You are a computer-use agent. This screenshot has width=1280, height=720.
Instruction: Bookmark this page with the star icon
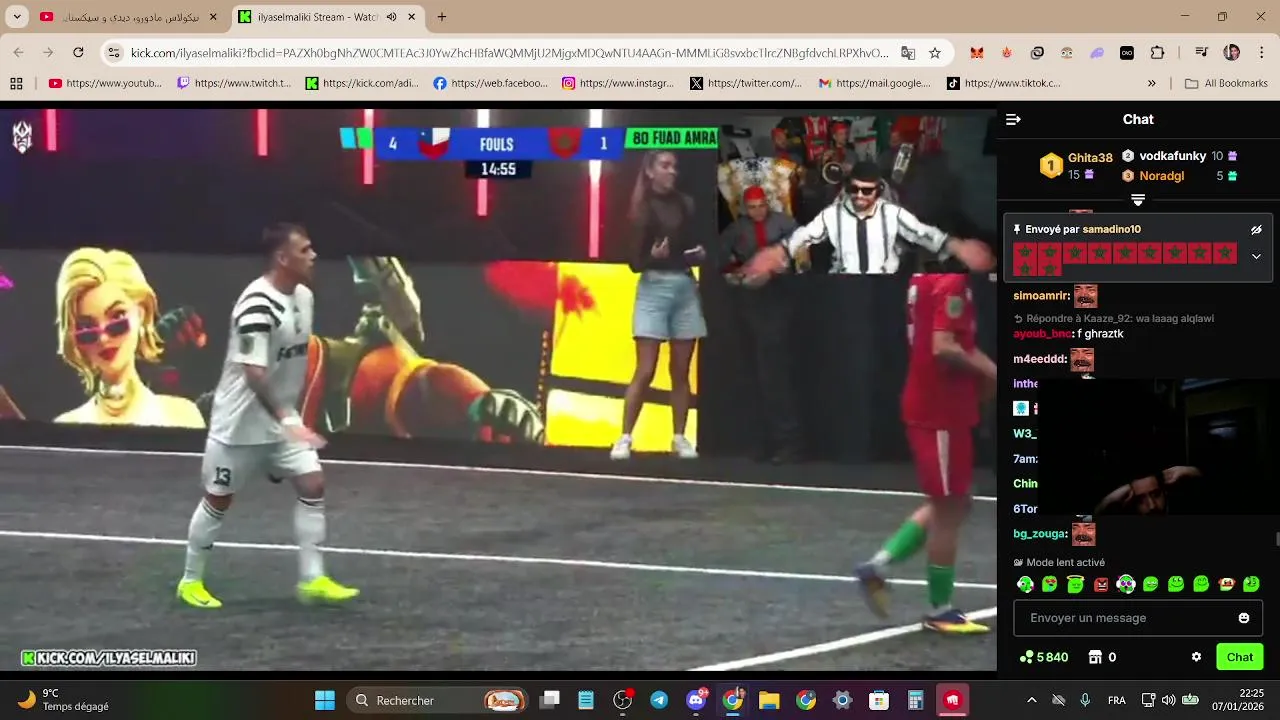[x=935, y=53]
